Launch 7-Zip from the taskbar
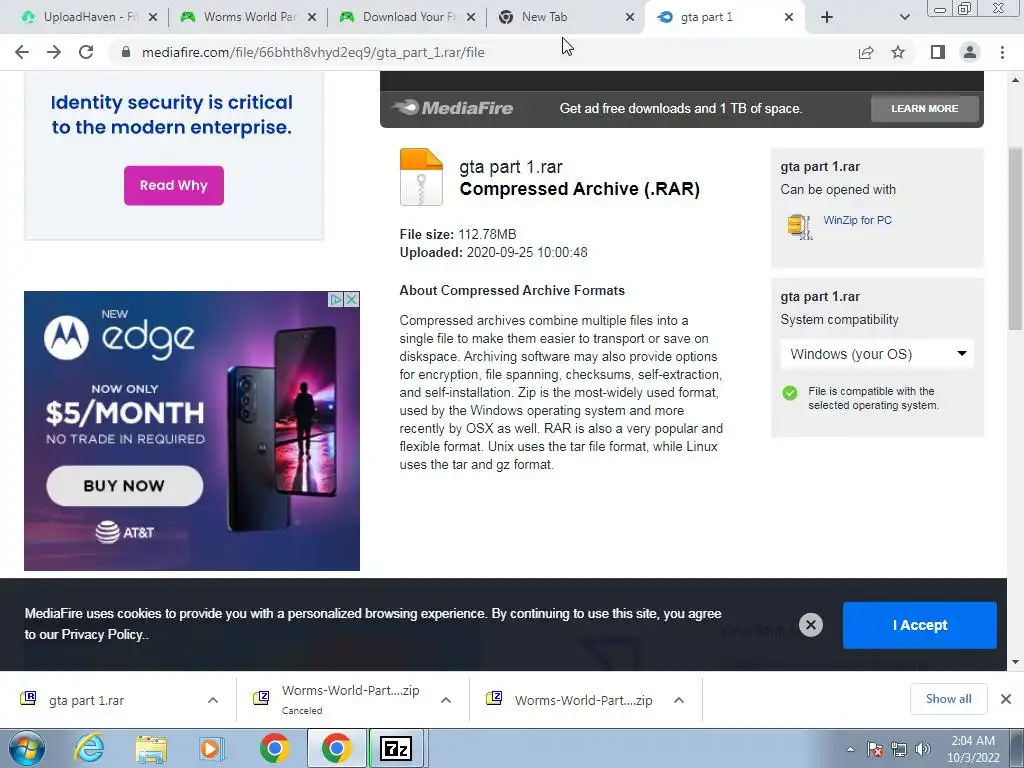This screenshot has width=1024, height=768. click(x=396, y=748)
